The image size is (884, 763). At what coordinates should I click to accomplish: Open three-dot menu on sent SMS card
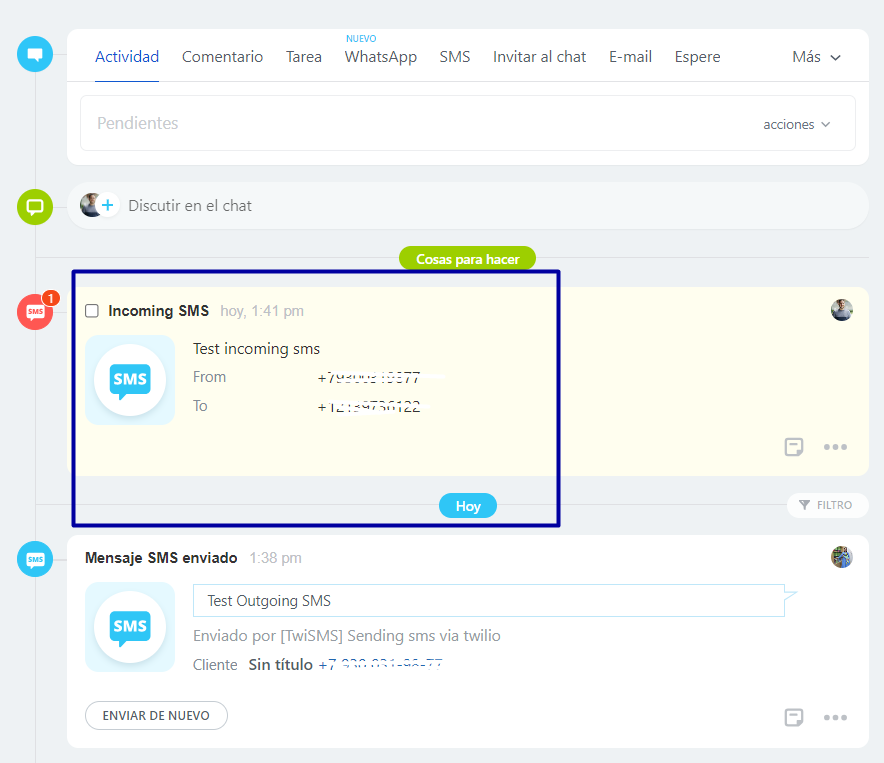(835, 717)
